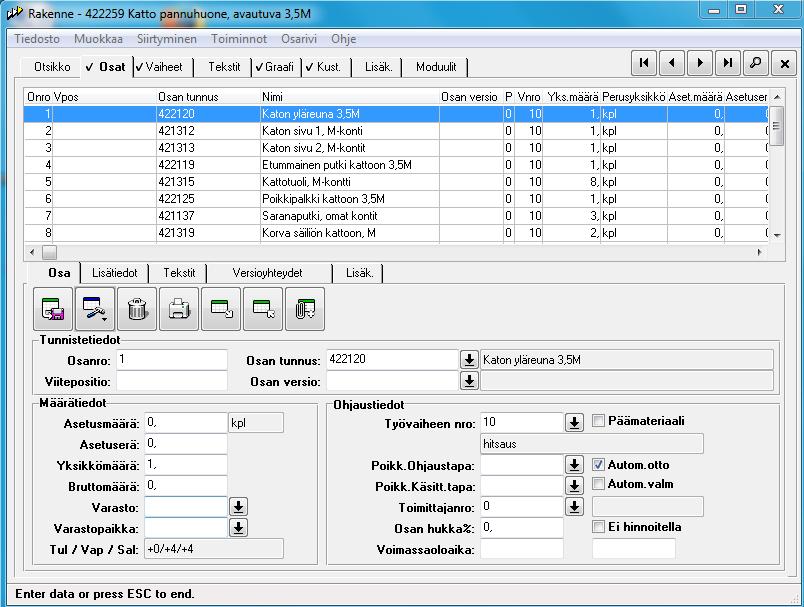This screenshot has height=607, width=804.
Task: Open the Lisätiedot sub-tab
Action: 115,273
